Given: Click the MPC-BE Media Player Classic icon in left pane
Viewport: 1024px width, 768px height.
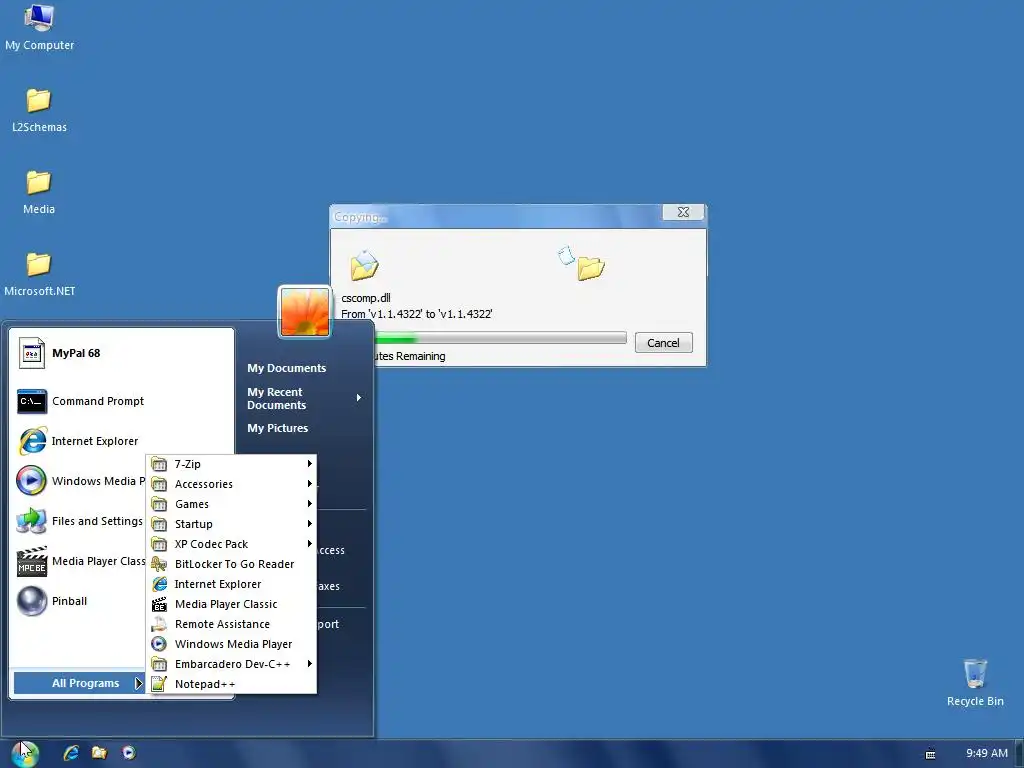Looking at the screenshot, I should pos(31,562).
